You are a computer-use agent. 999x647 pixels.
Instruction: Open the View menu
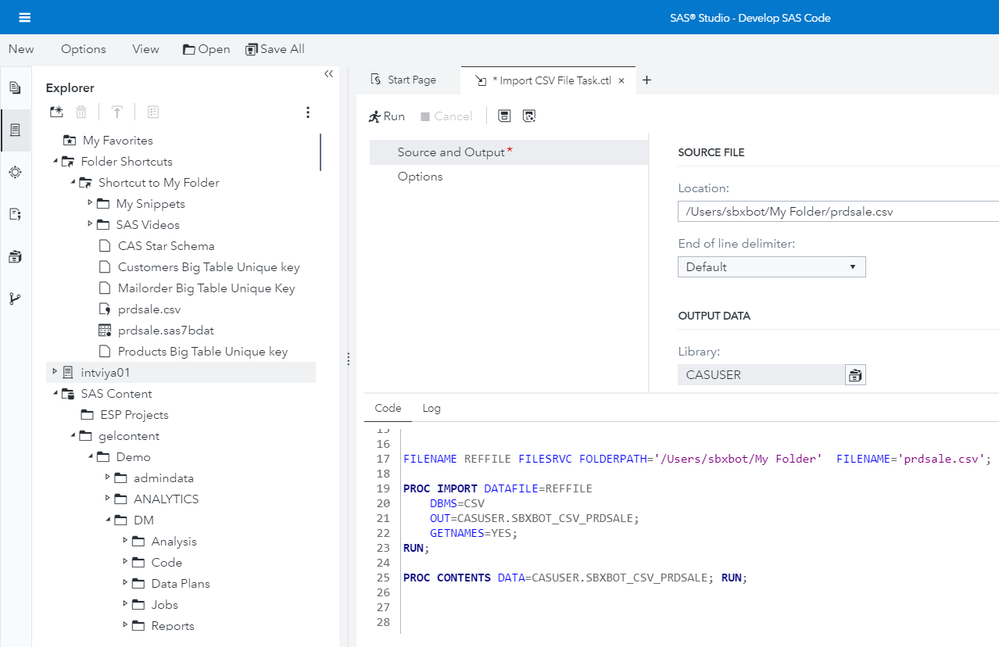146,49
